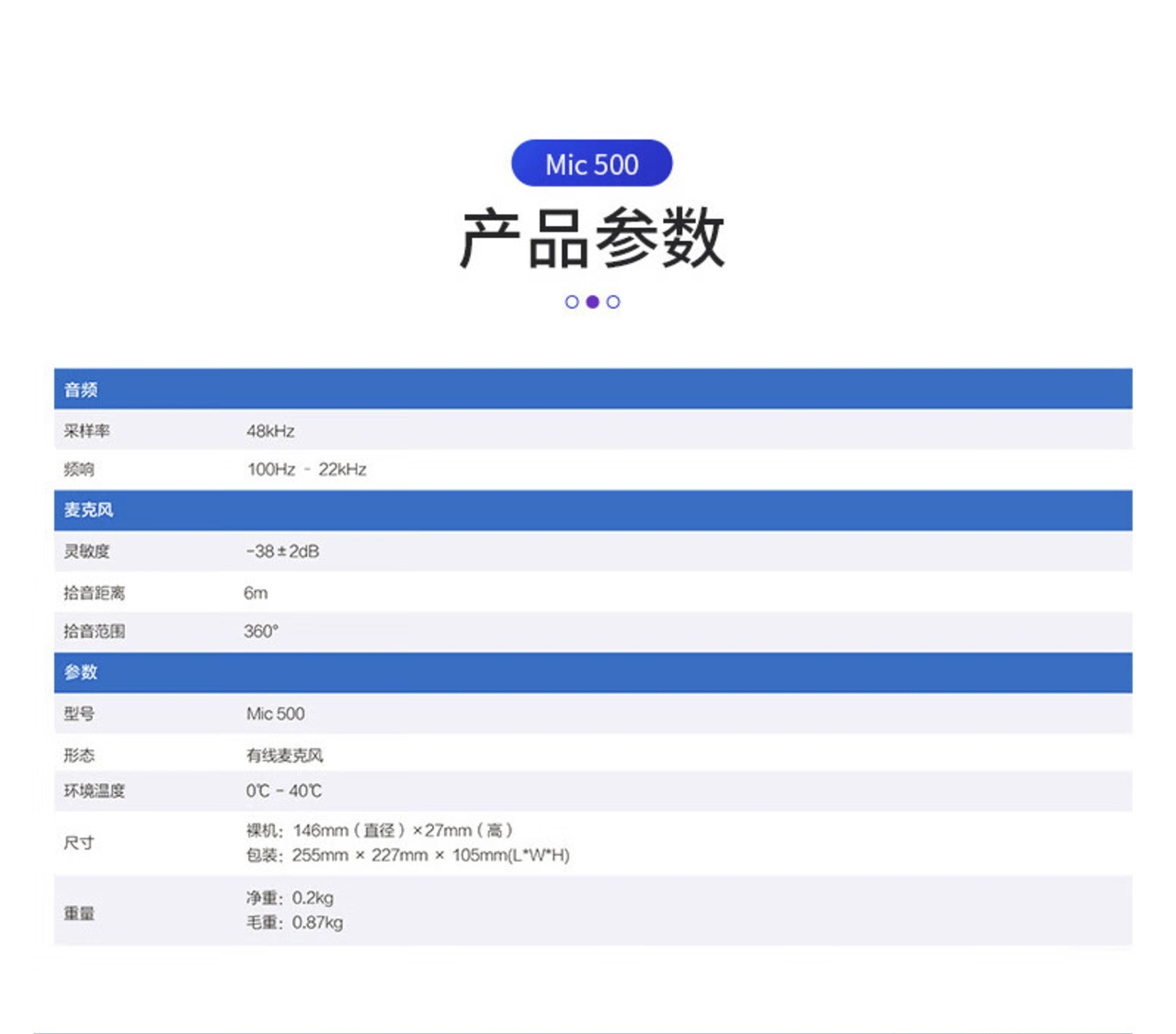Select the 0℃ - 40℃ temperature value

click(x=283, y=790)
